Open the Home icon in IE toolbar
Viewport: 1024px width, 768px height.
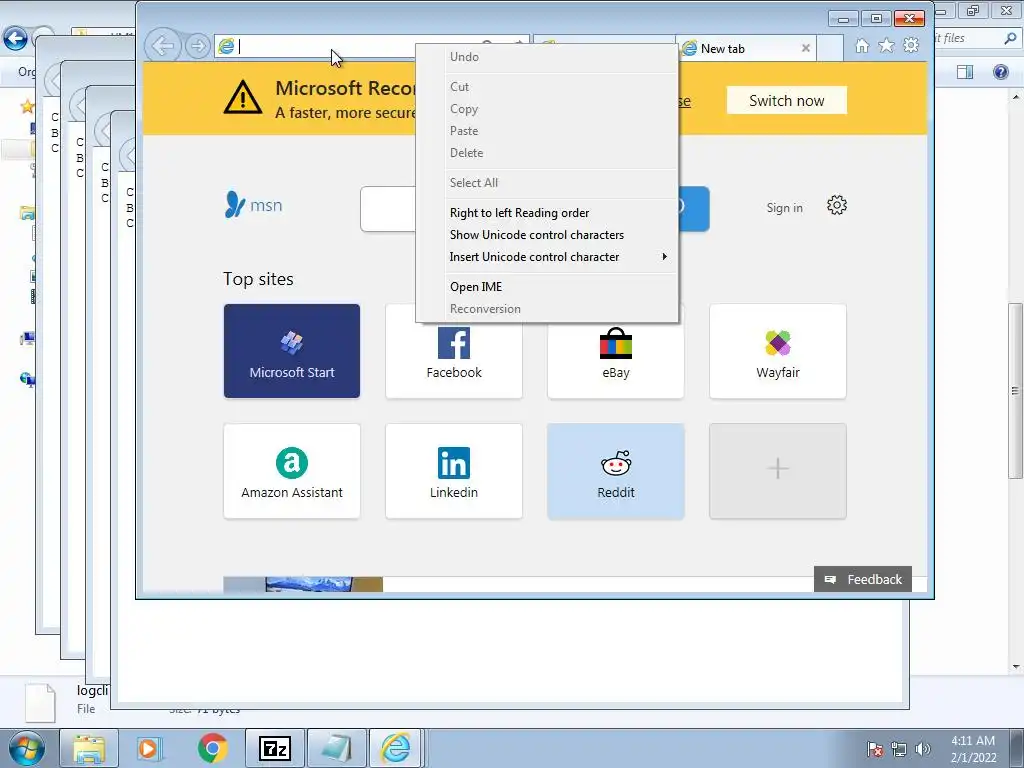862,45
